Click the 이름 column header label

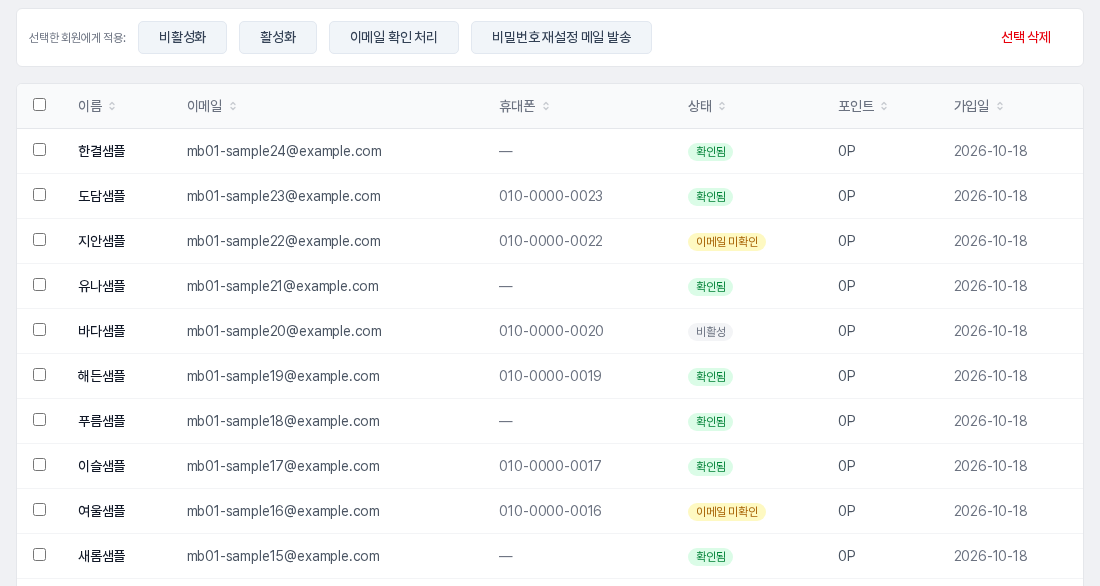coord(90,106)
